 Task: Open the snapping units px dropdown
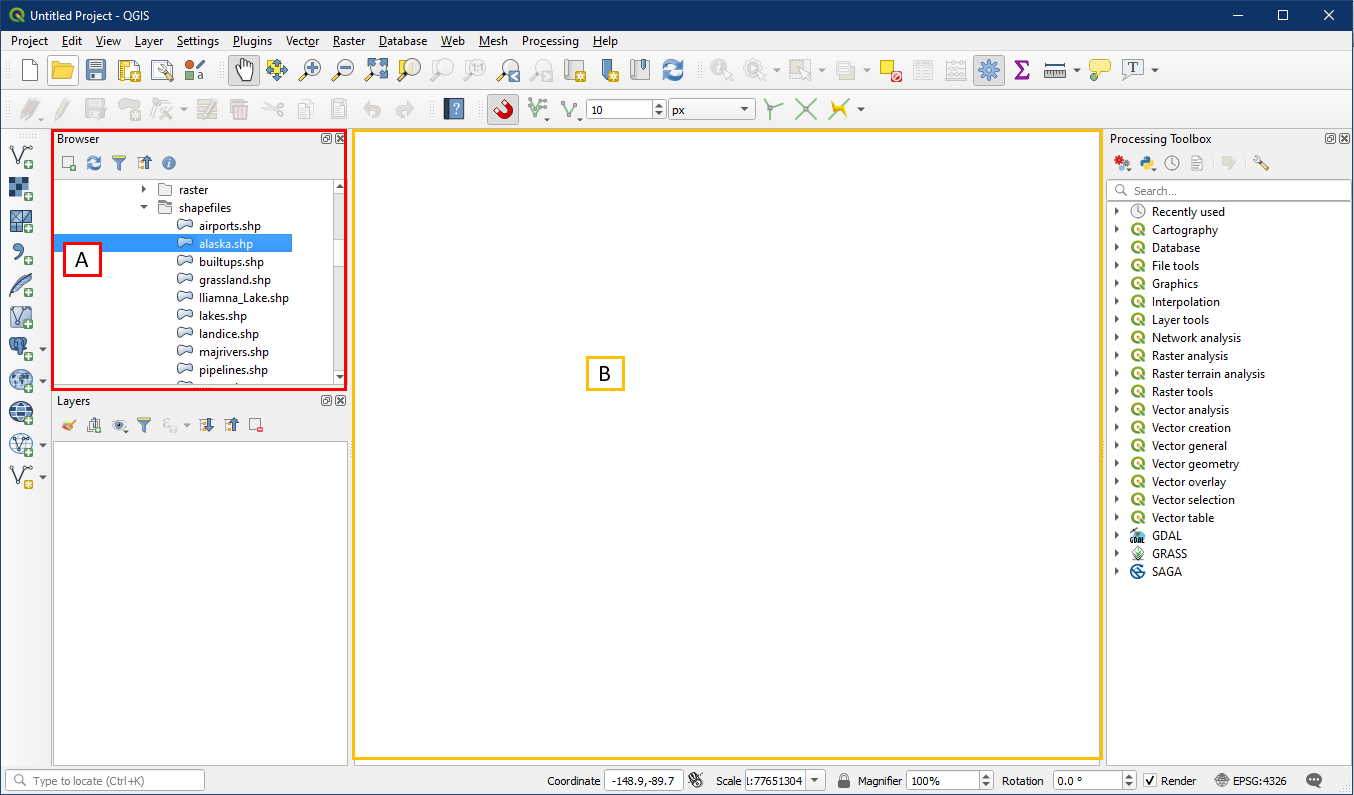pos(712,110)
